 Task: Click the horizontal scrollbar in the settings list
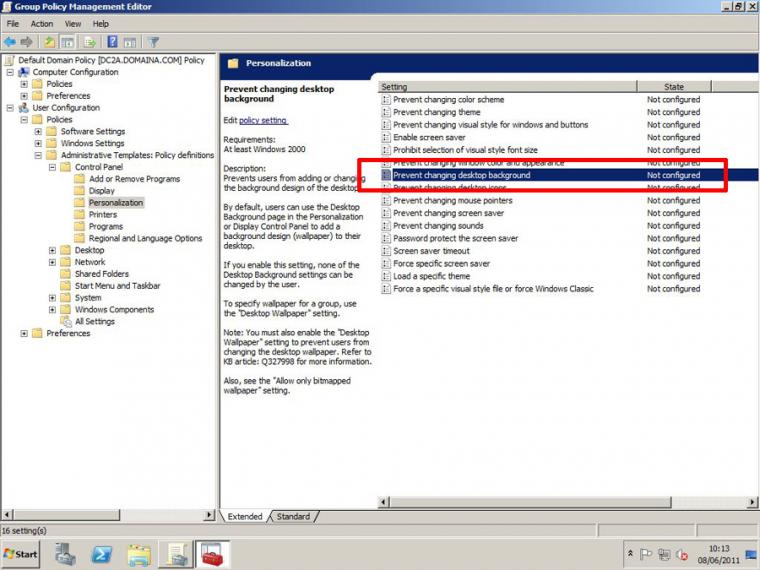point(568,502)
